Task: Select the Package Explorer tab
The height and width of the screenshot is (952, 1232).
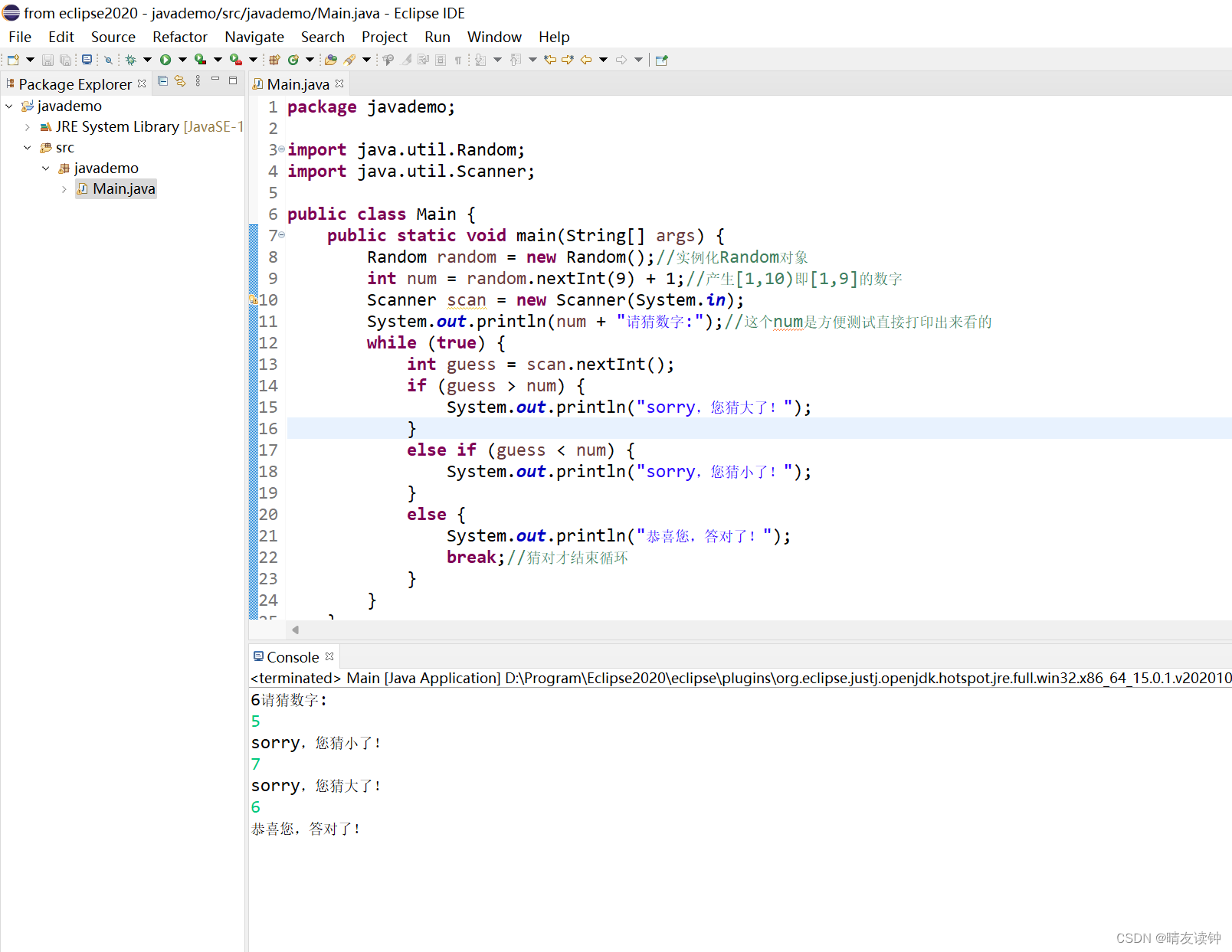Action: point(75,84)
